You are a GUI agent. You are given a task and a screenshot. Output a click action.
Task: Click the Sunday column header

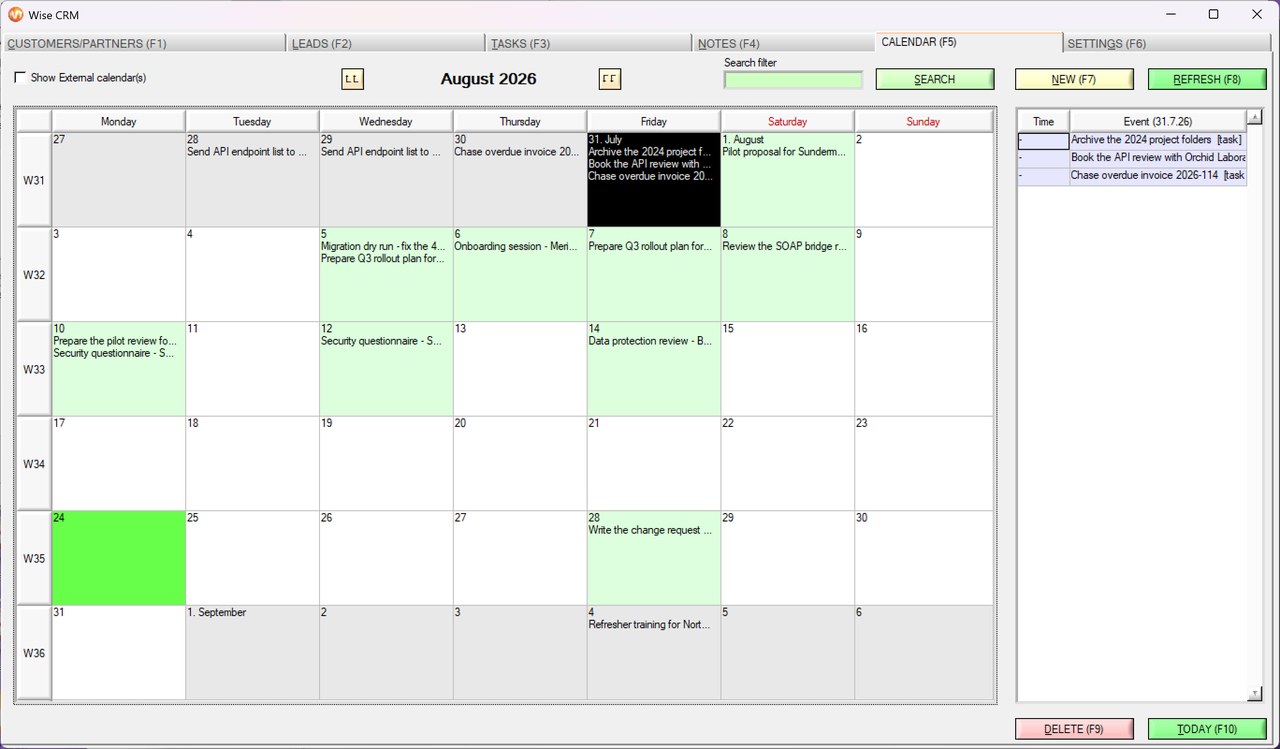[923, 121]
